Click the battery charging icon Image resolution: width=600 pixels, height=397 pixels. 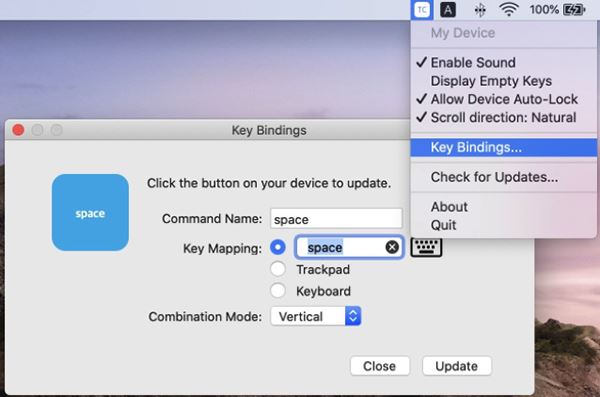pyautogui.click(x=574, y=10)
